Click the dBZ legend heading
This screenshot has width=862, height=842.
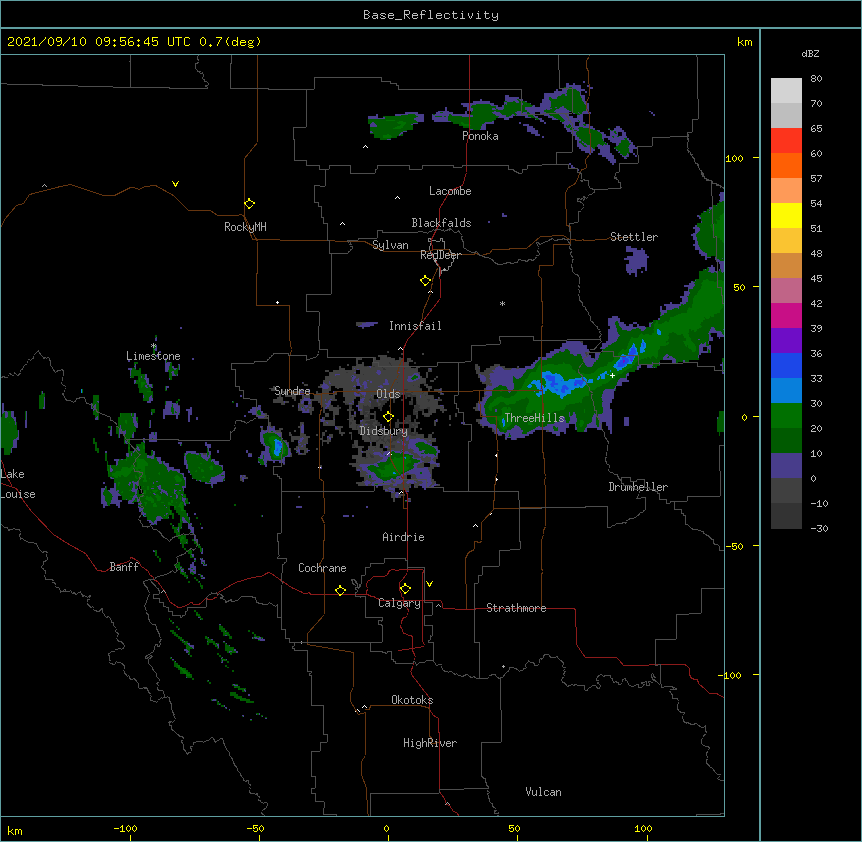click(810, 54)
